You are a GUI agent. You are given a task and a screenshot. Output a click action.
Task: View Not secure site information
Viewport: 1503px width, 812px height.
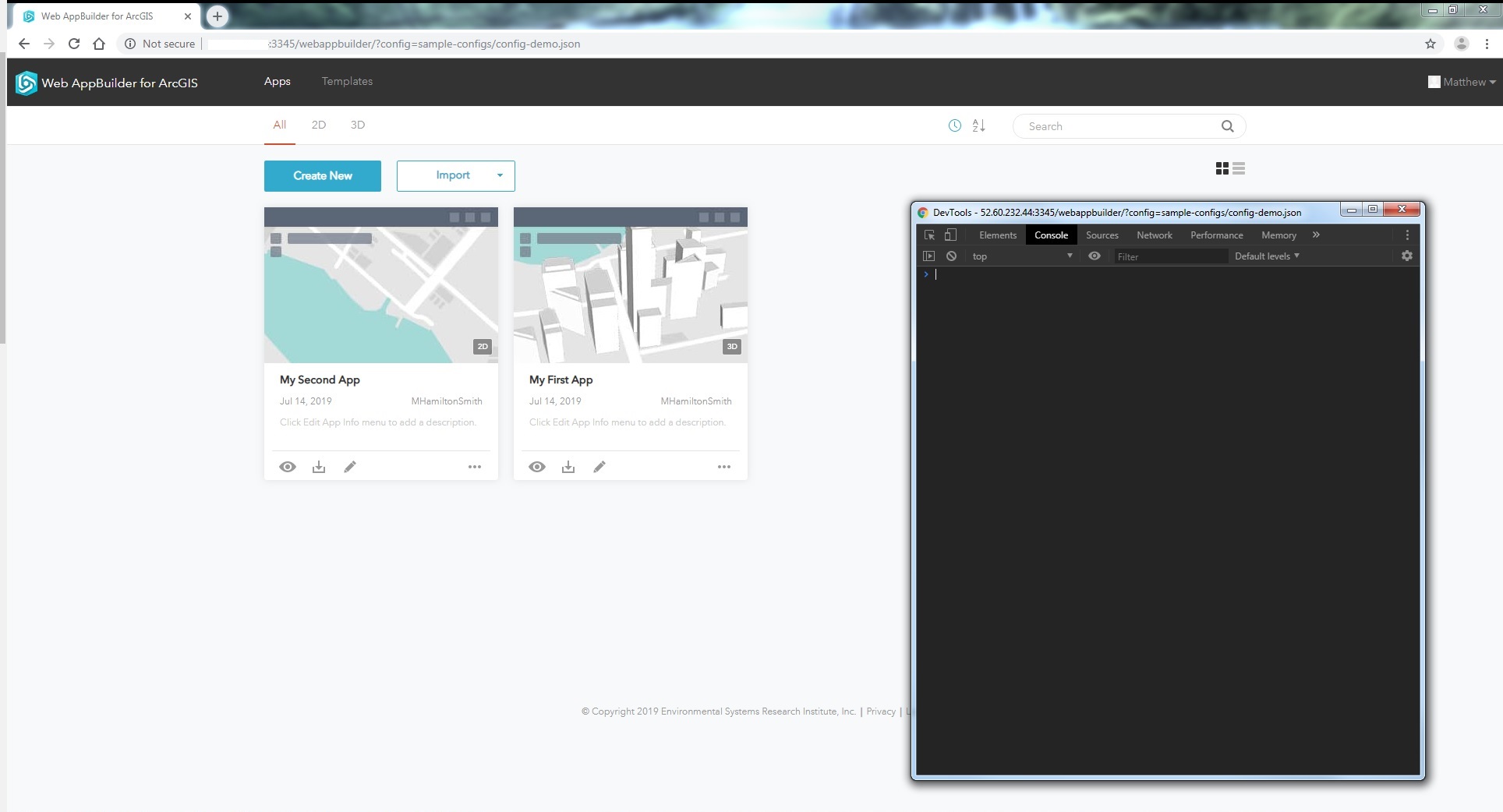(x=160, y=44)
